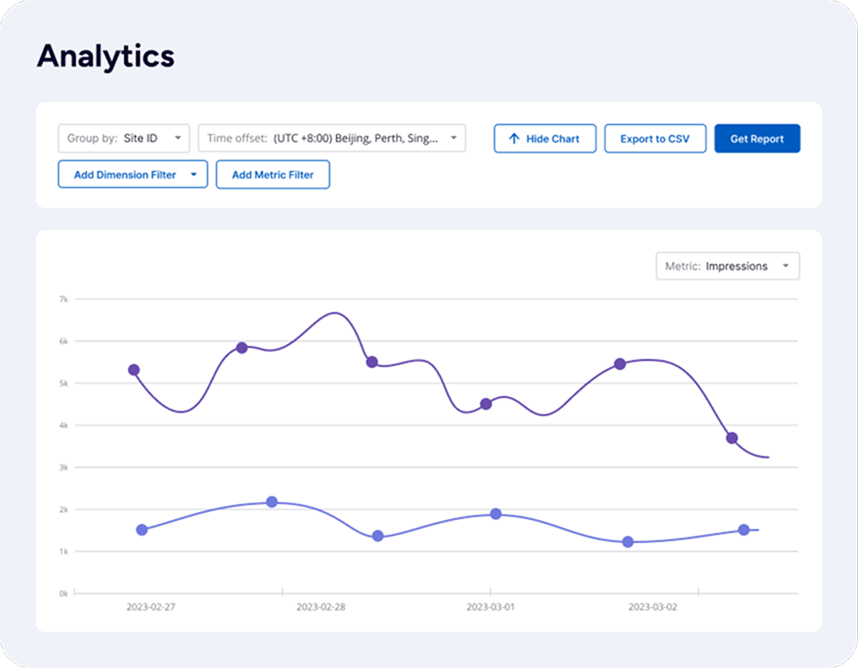Open the Metric Impressions dropdown
Image resolution: width=858 pixels, height=668 pixels.
click(727, 266)
